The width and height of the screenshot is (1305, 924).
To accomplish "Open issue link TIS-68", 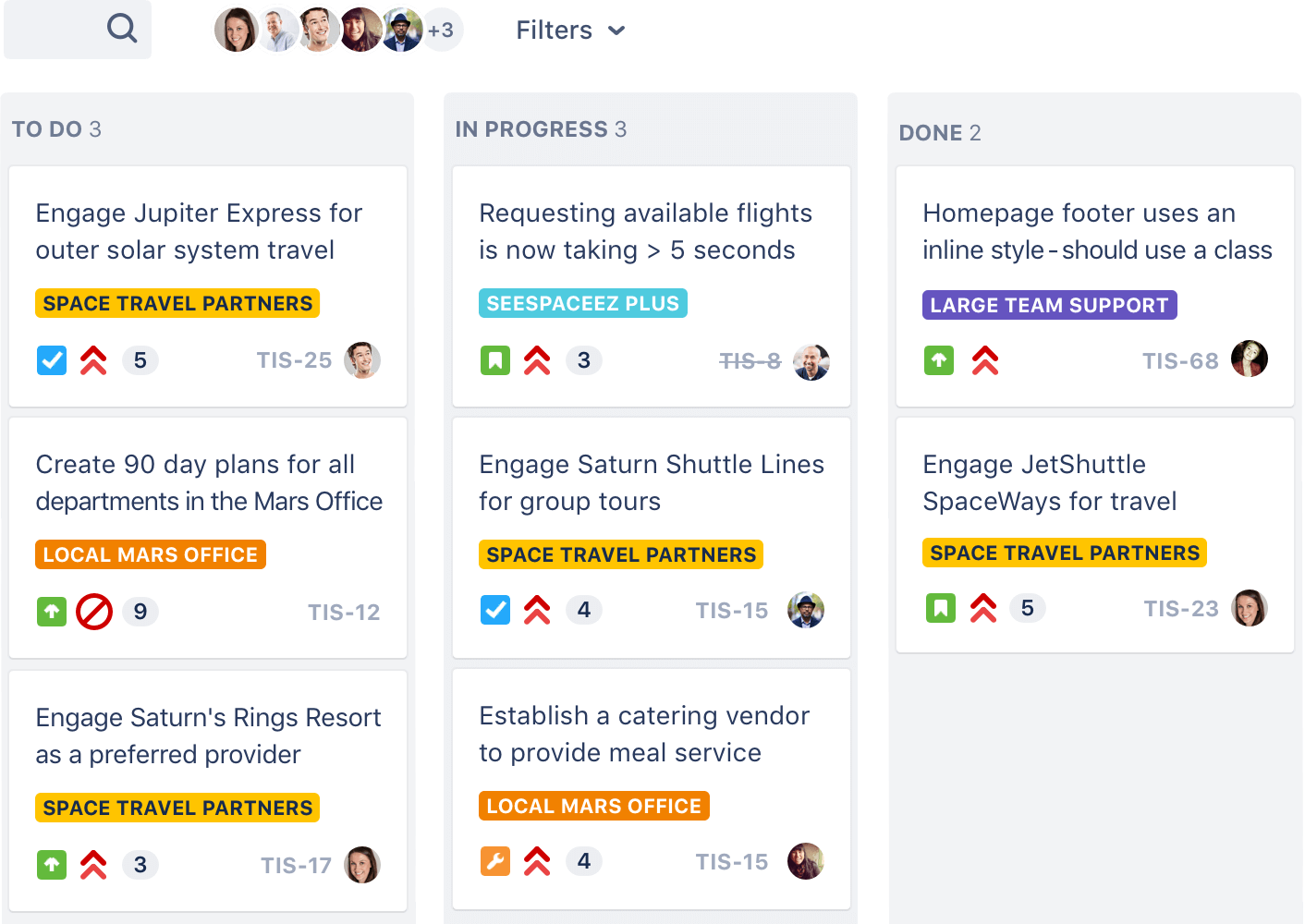I will tap(1180, 361).
